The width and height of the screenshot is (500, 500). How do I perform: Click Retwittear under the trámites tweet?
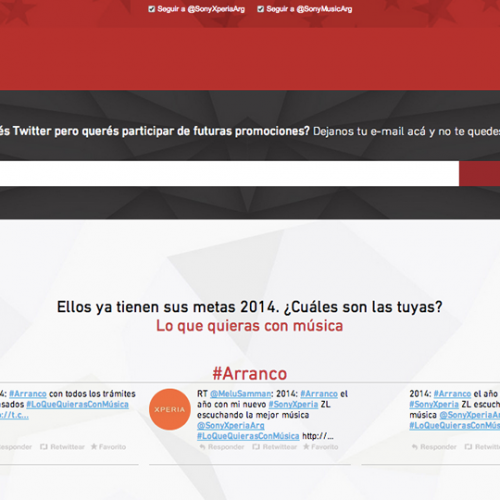(x=62, y=447)
